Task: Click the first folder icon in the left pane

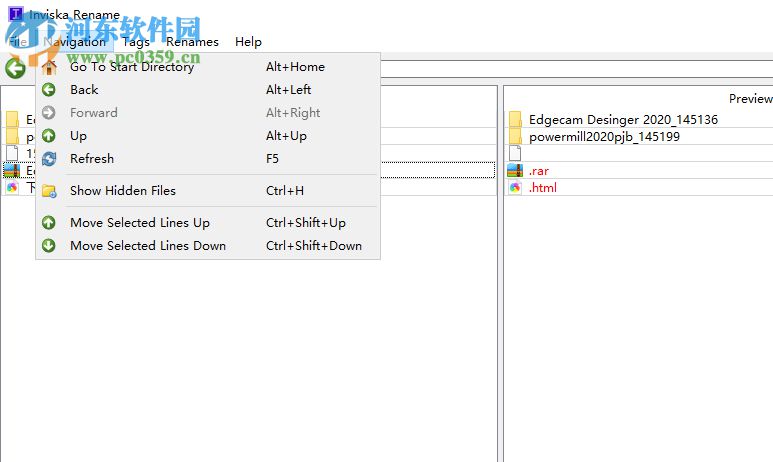Action: pyautogui.click(x=12, y=119)
